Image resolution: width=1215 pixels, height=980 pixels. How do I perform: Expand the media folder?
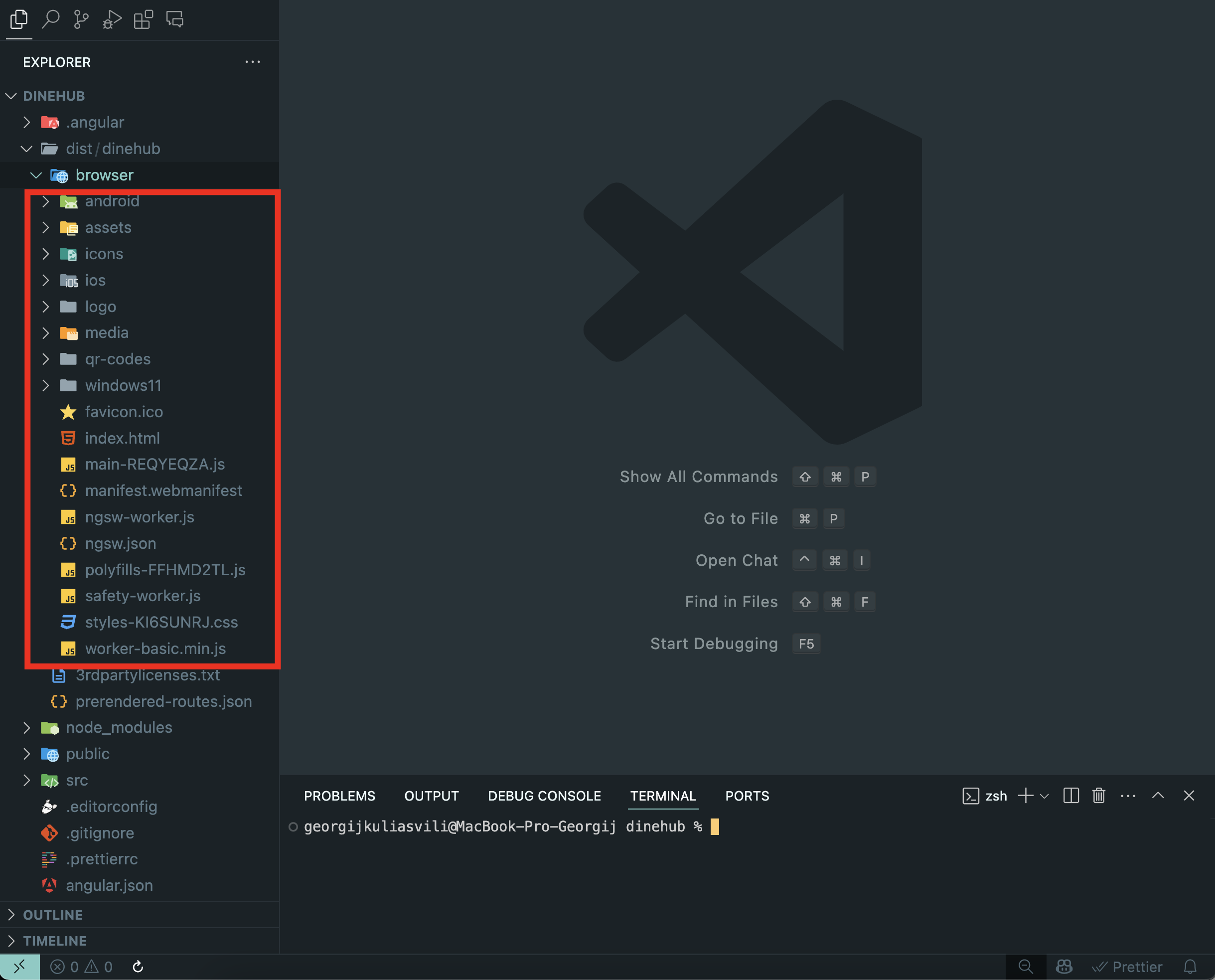(140, 332)
